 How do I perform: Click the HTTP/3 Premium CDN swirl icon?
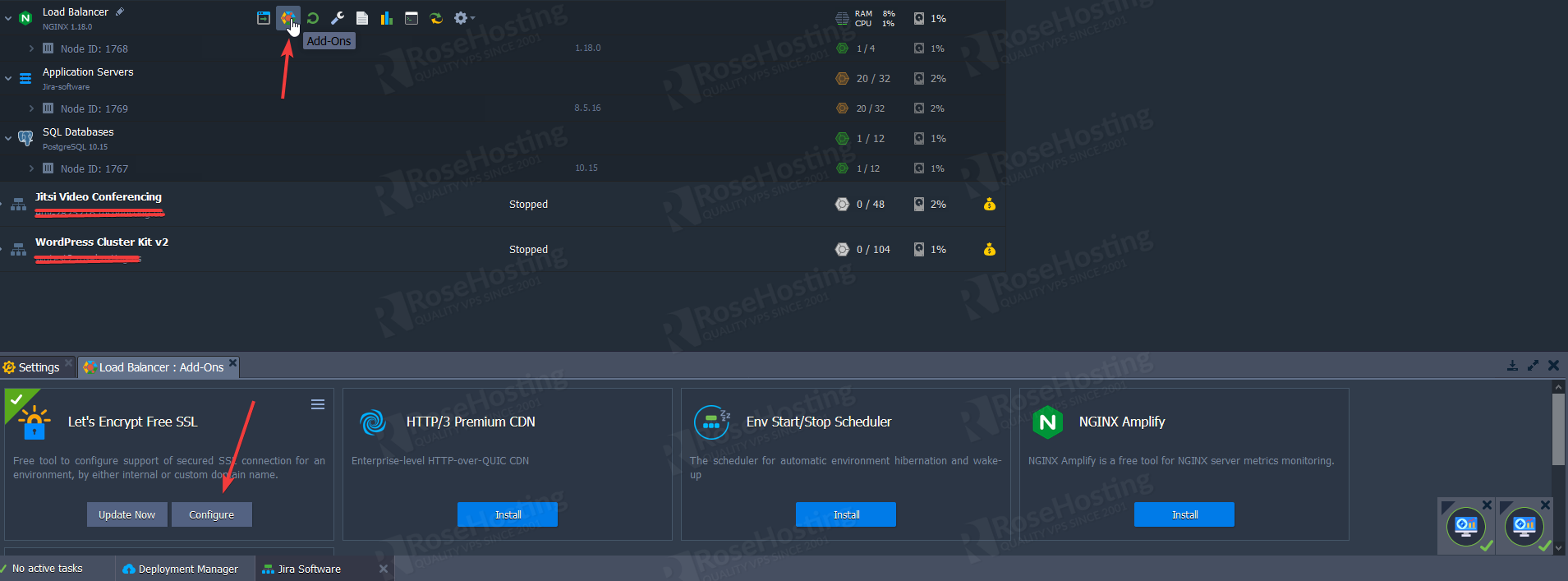pyautogui.click(x=373, y=422)
